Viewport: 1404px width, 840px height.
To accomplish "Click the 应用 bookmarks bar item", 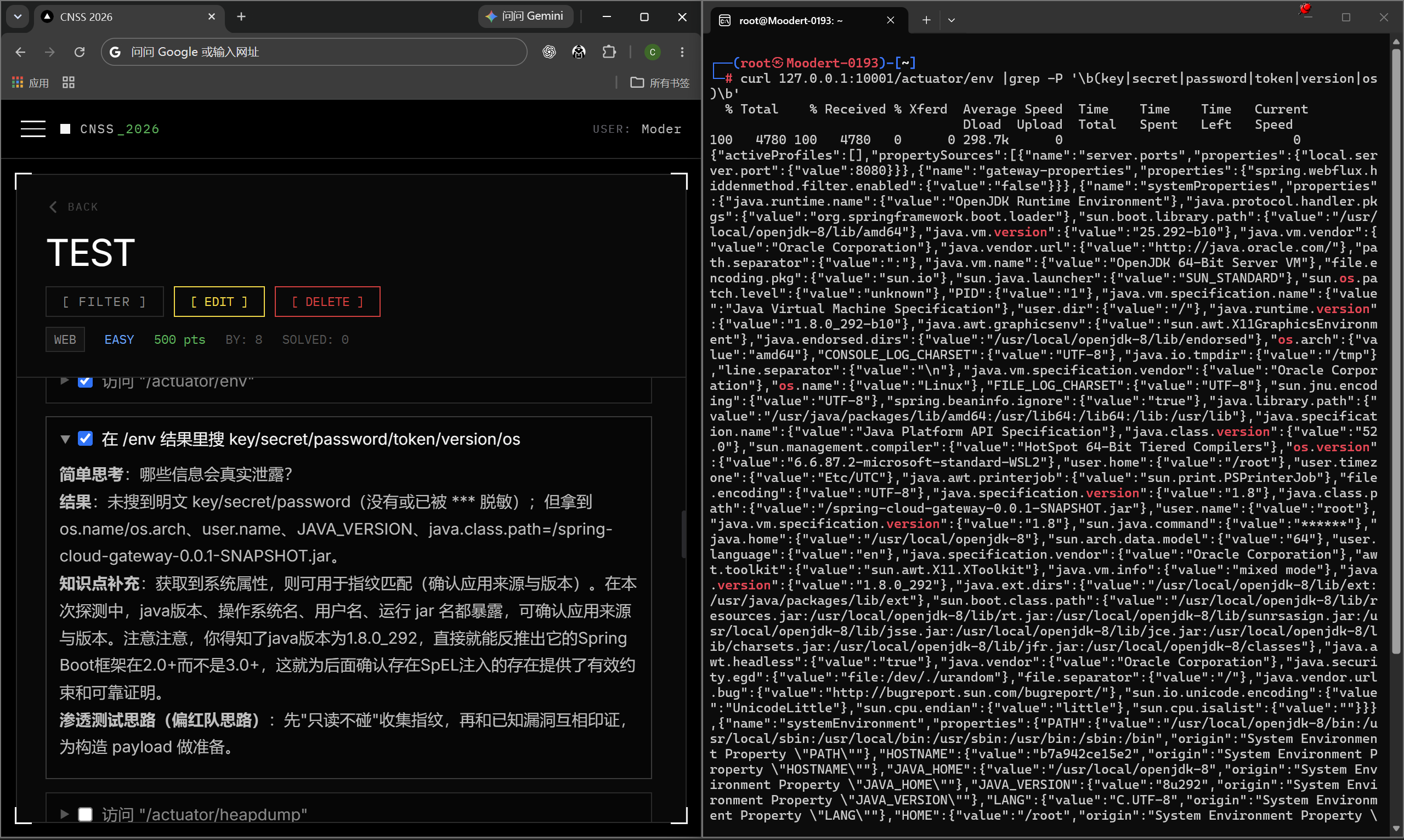I will [31, 83].
